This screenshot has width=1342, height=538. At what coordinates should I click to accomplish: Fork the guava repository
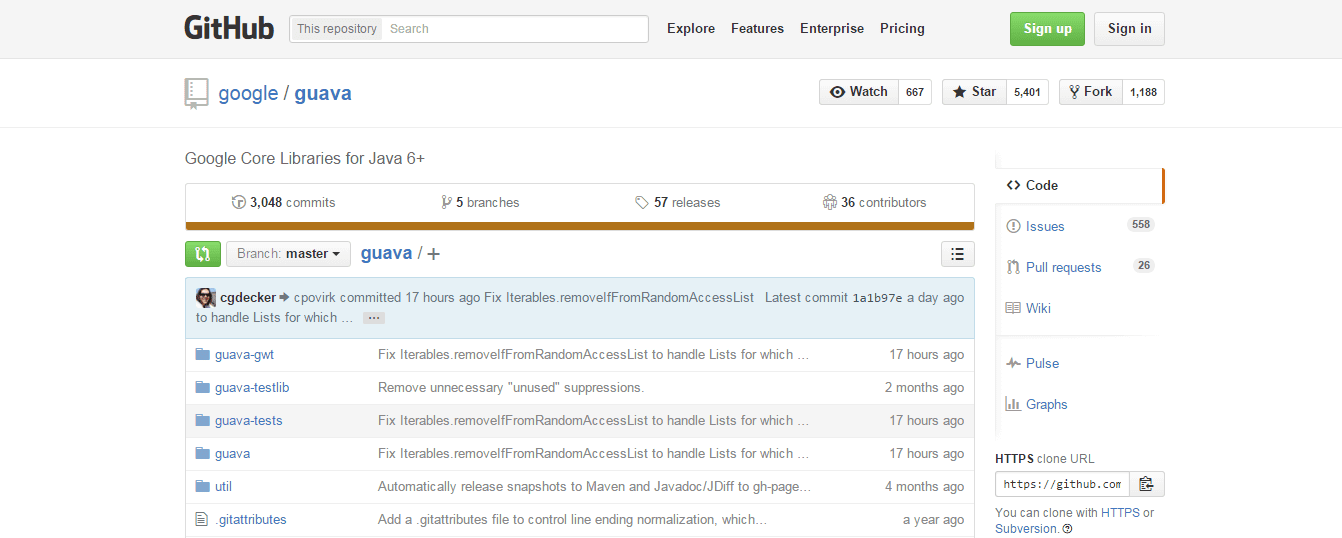click(x=1091, y=92)
